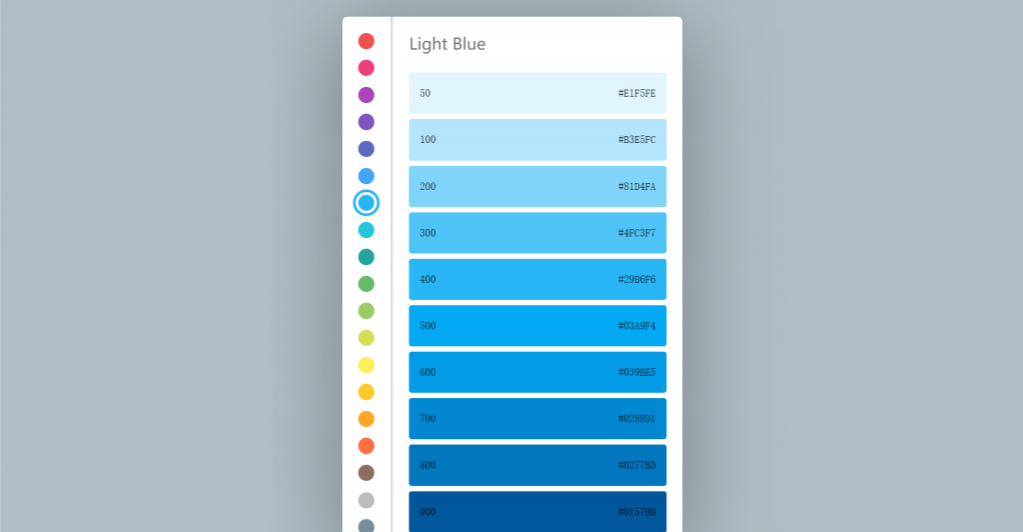
Task: Select the red color dot
Action: [x=366, y=41]
